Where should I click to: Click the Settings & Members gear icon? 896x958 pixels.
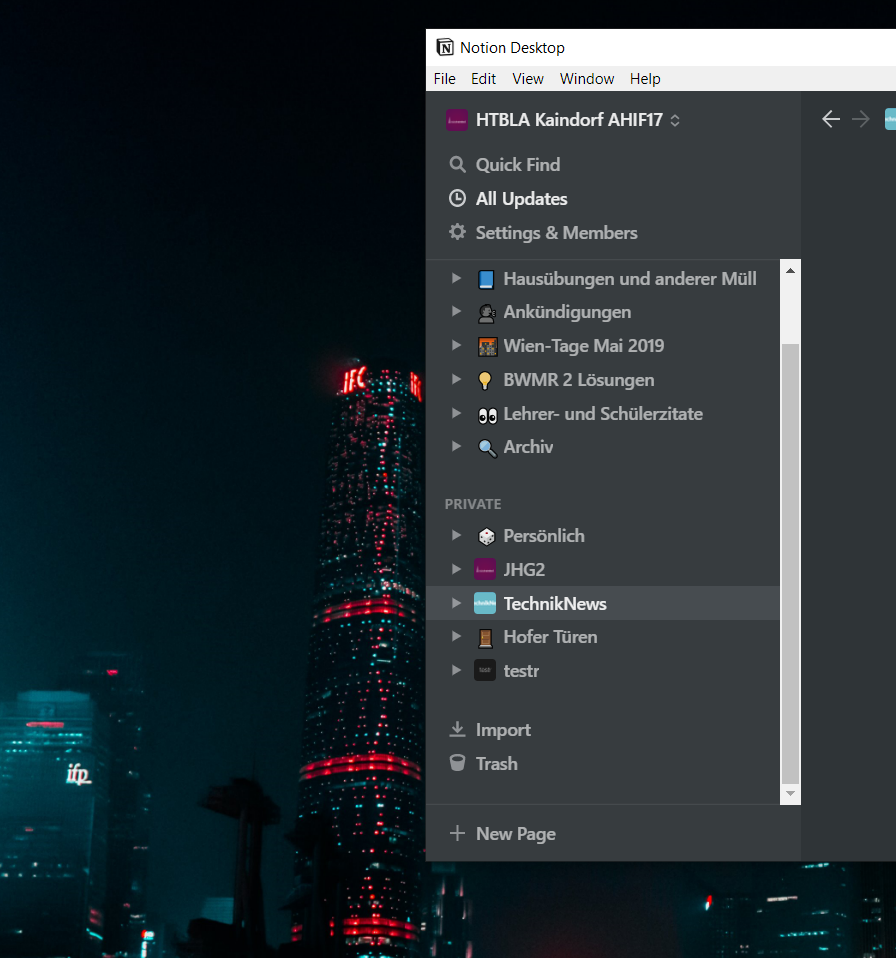pyautogui.click(x=457, y=232)
